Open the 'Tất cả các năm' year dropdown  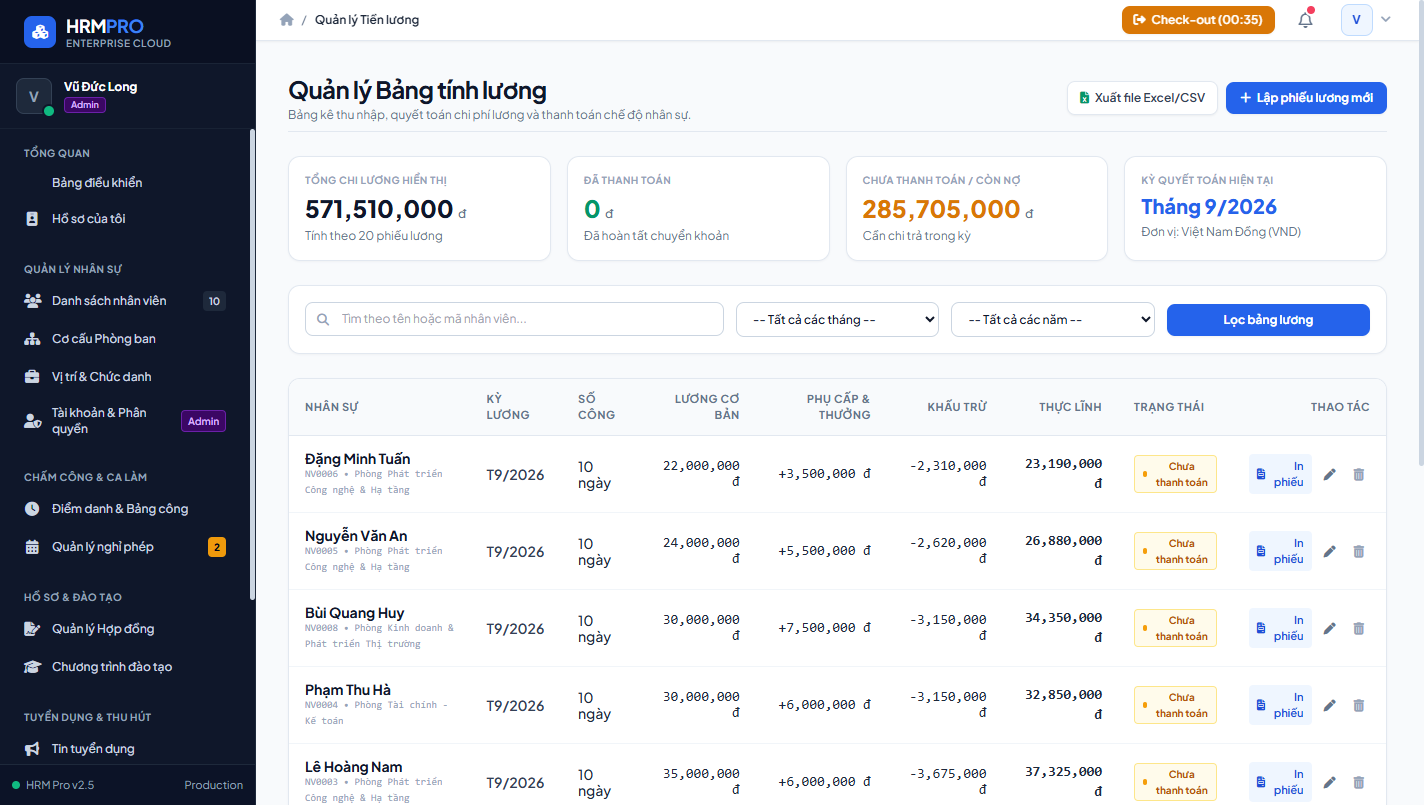(x=1053, y=319)
